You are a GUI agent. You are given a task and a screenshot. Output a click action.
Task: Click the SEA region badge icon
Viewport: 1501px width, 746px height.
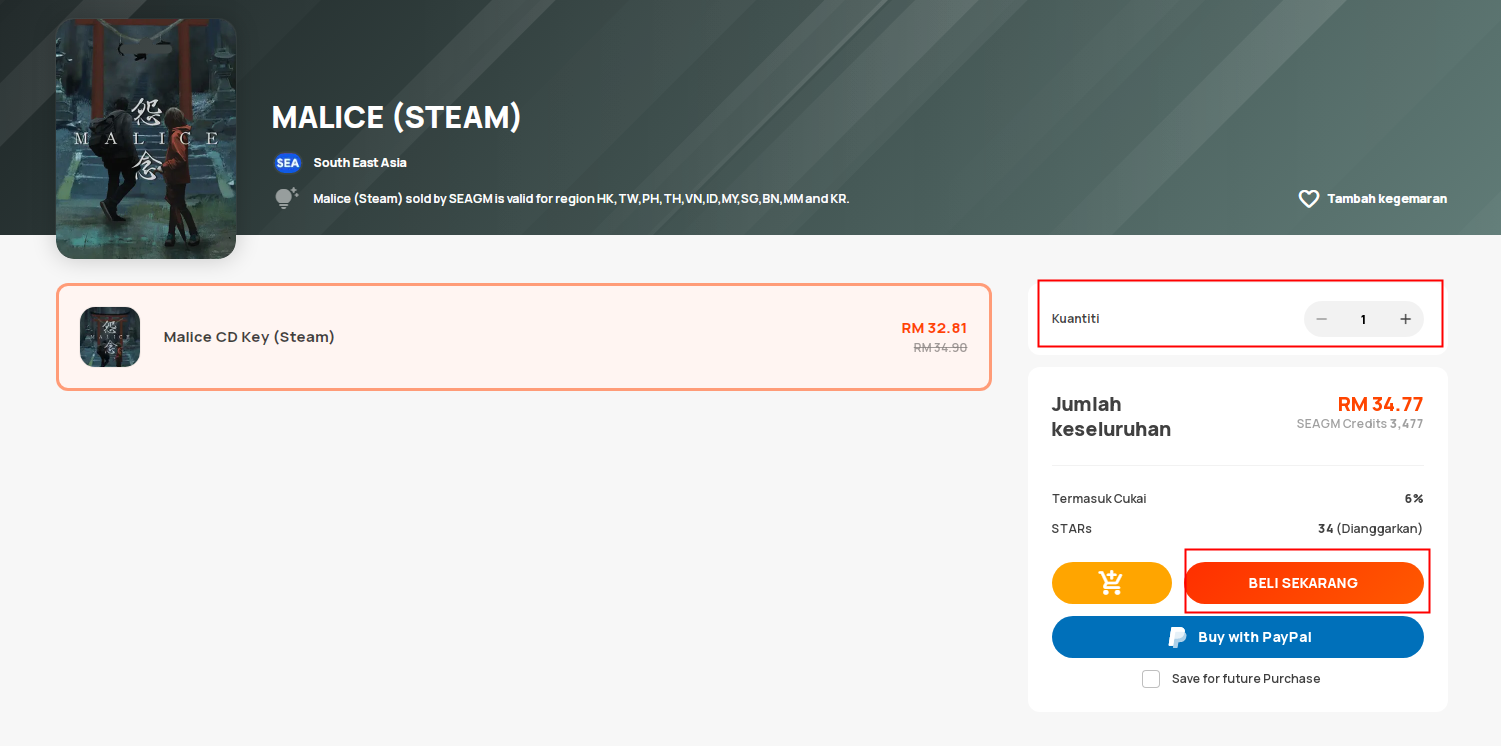288,163
